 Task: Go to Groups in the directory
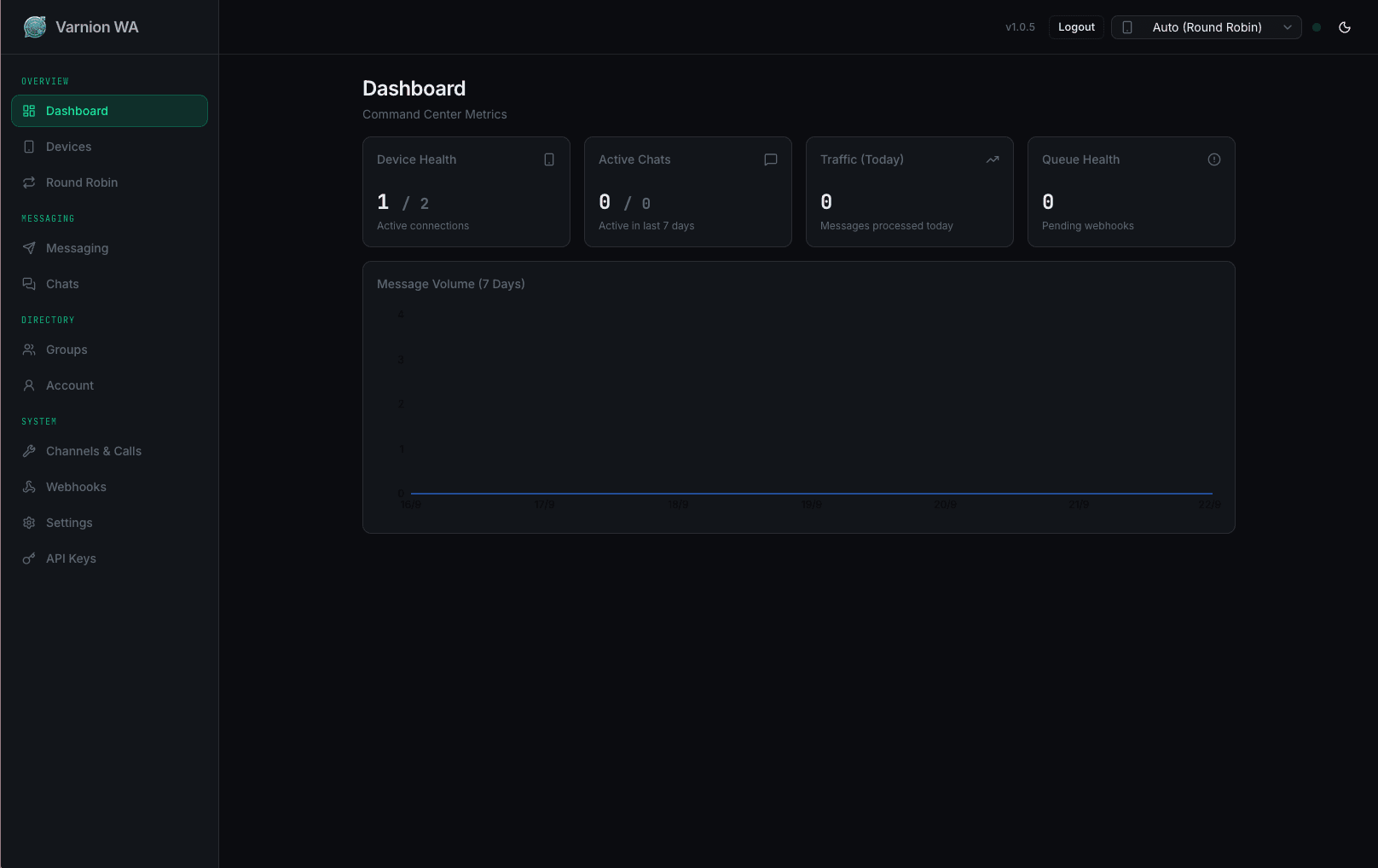[x=109, y=350]
